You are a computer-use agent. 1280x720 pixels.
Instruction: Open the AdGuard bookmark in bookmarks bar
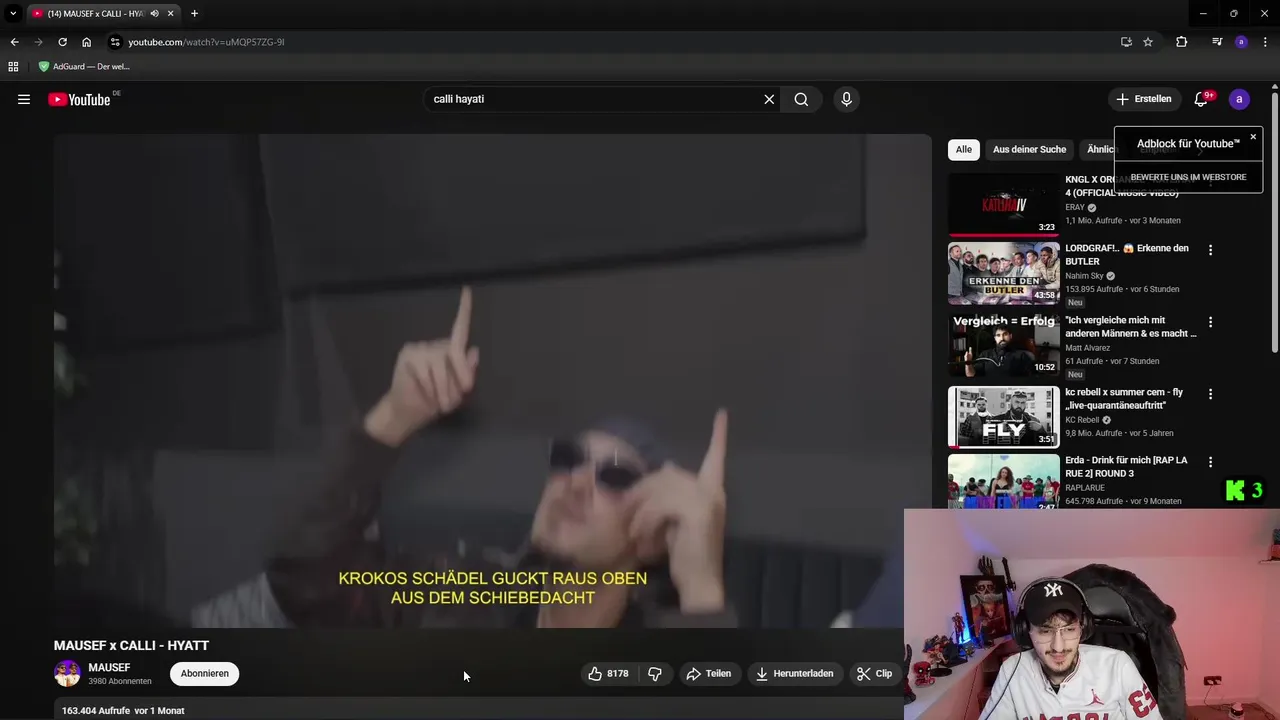click(x=84, y=66)
